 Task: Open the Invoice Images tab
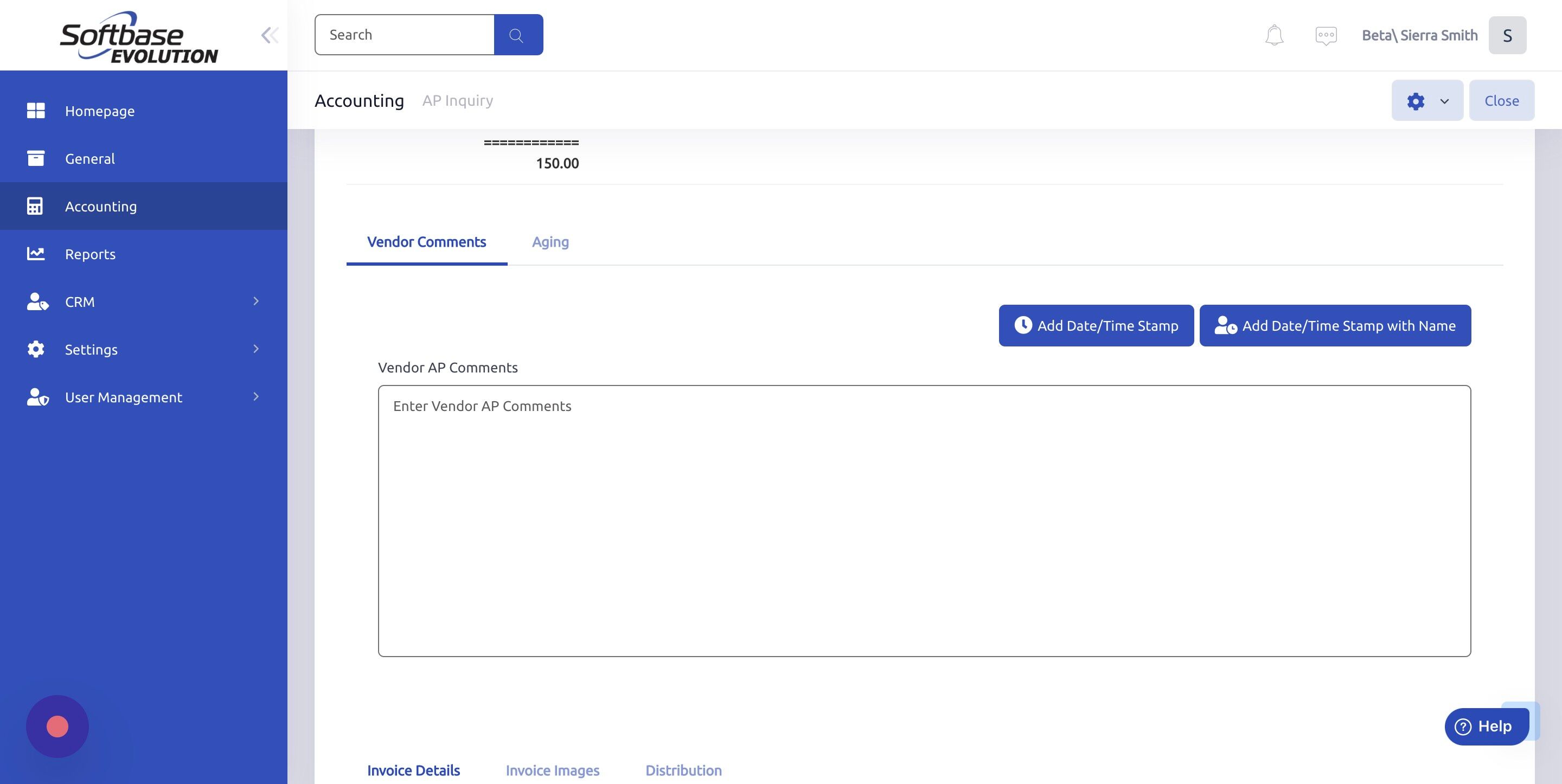553,770
